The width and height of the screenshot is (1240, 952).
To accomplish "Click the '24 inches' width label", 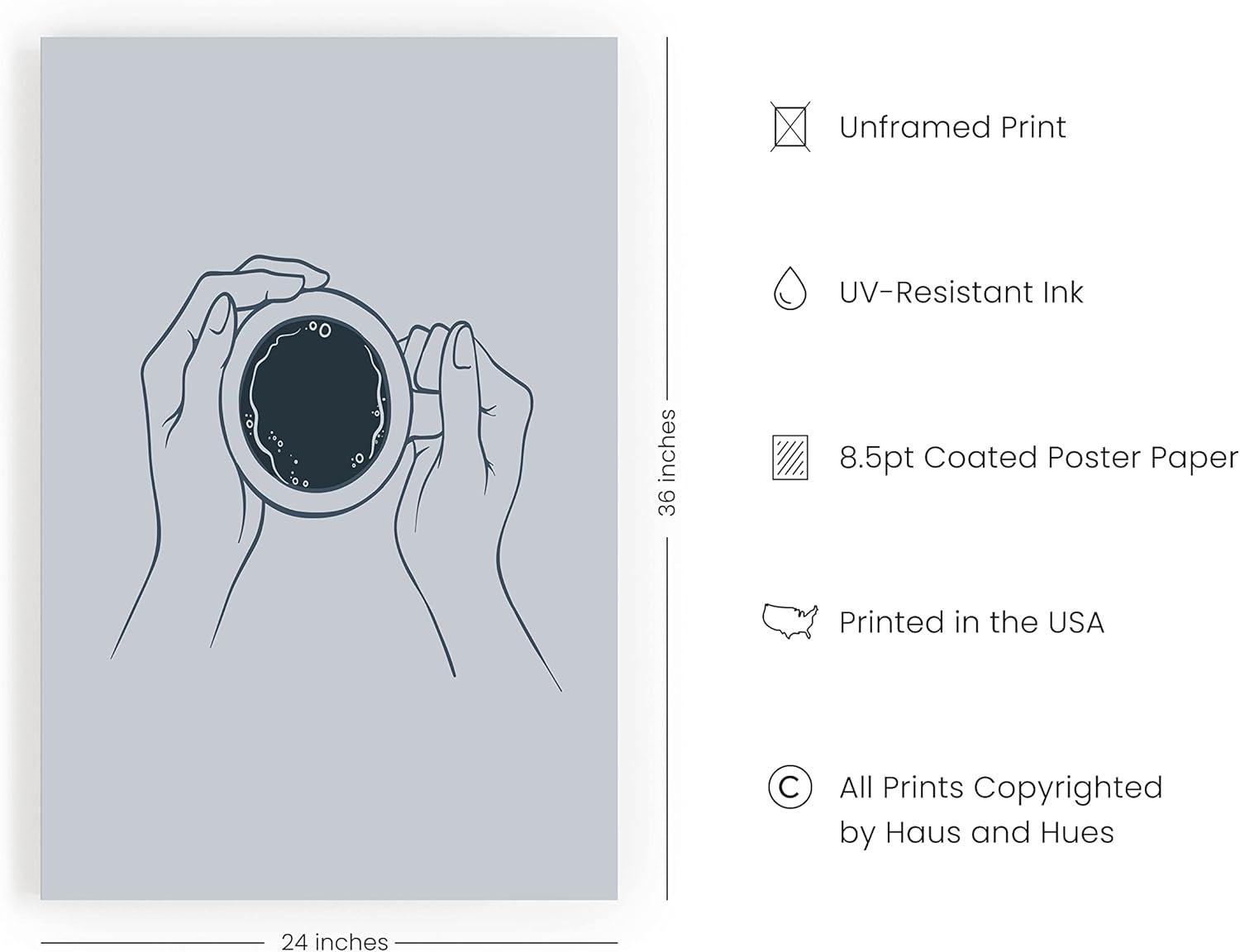I will 334,941.
